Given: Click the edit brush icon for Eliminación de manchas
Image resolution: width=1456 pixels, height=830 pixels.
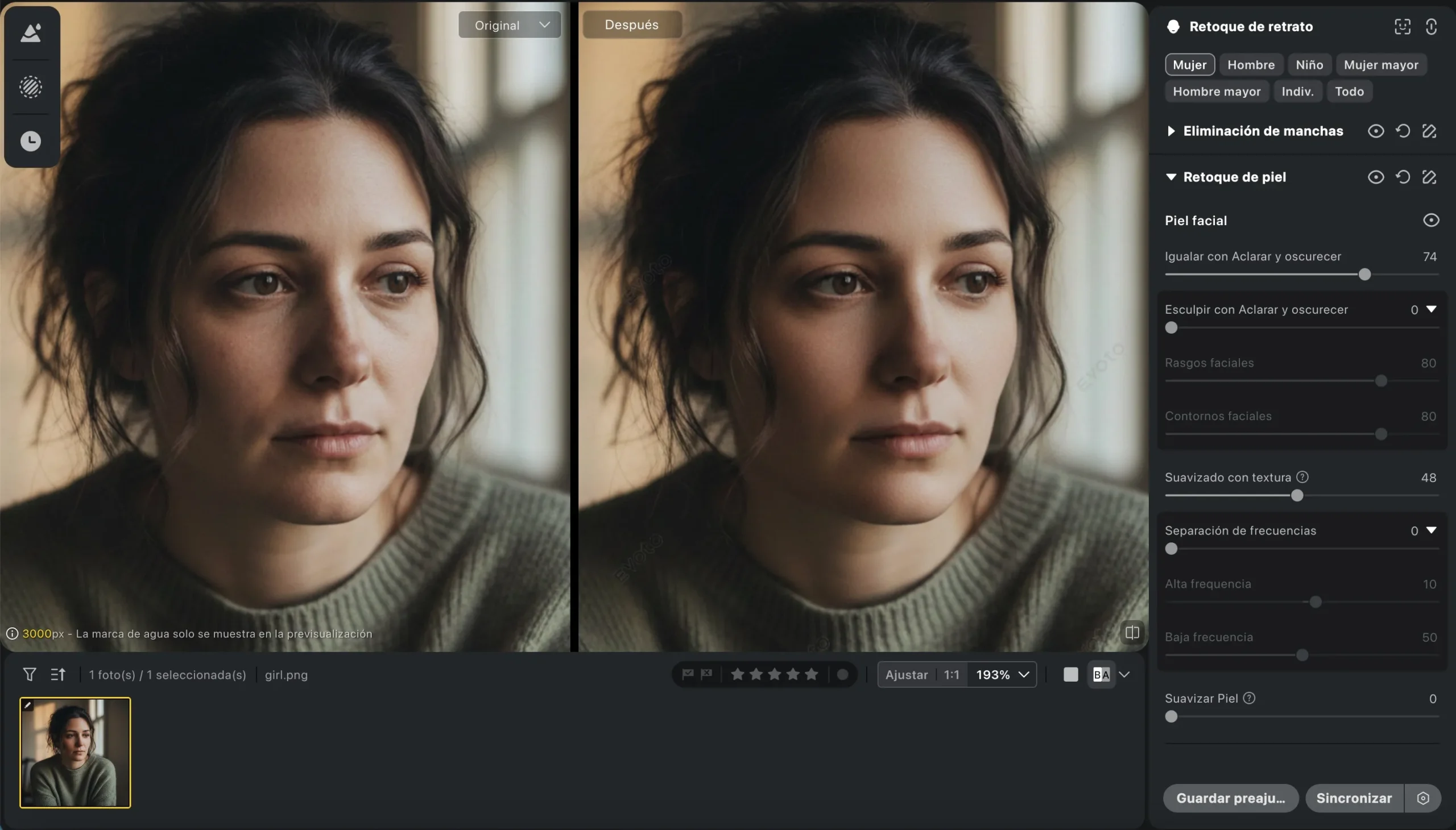Looking at the screenshot, I should click(x=1429, y=131).
